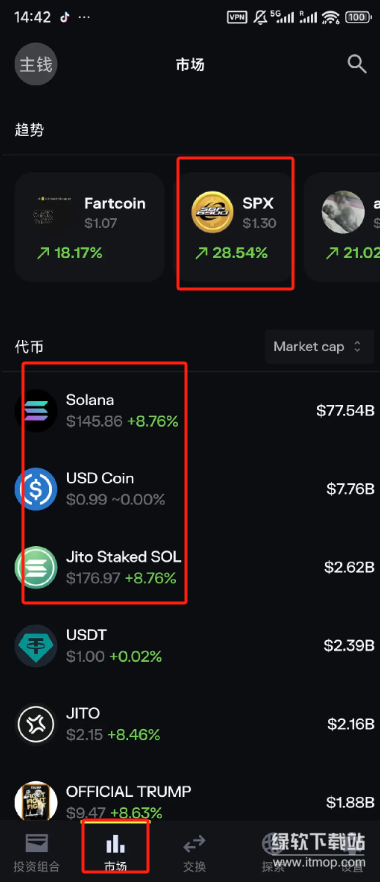Tap the USD Coin logo

pos(36,489)
